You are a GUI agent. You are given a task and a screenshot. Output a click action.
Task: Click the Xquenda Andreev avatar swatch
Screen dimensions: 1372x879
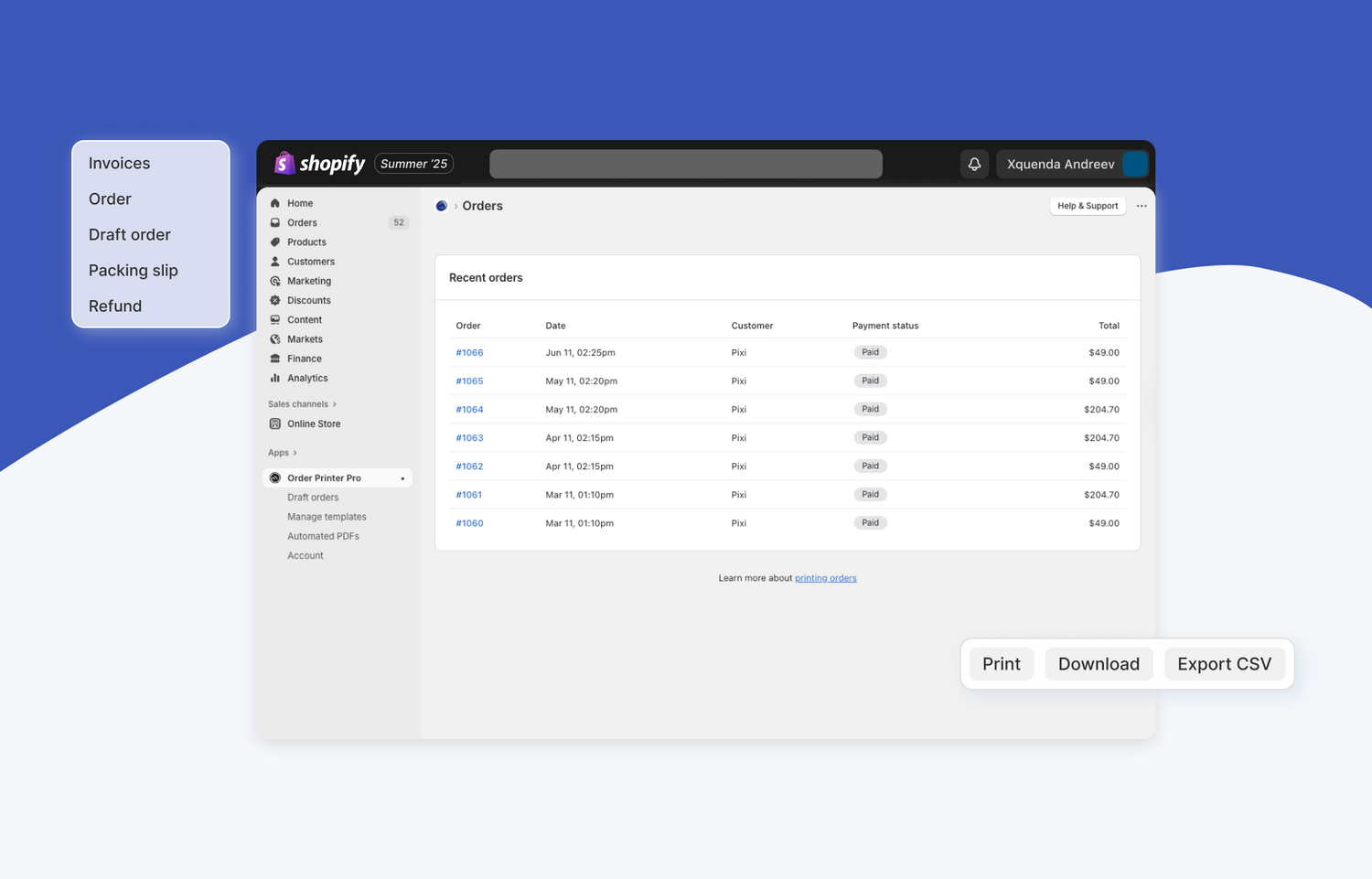(x=1134, y=164)
